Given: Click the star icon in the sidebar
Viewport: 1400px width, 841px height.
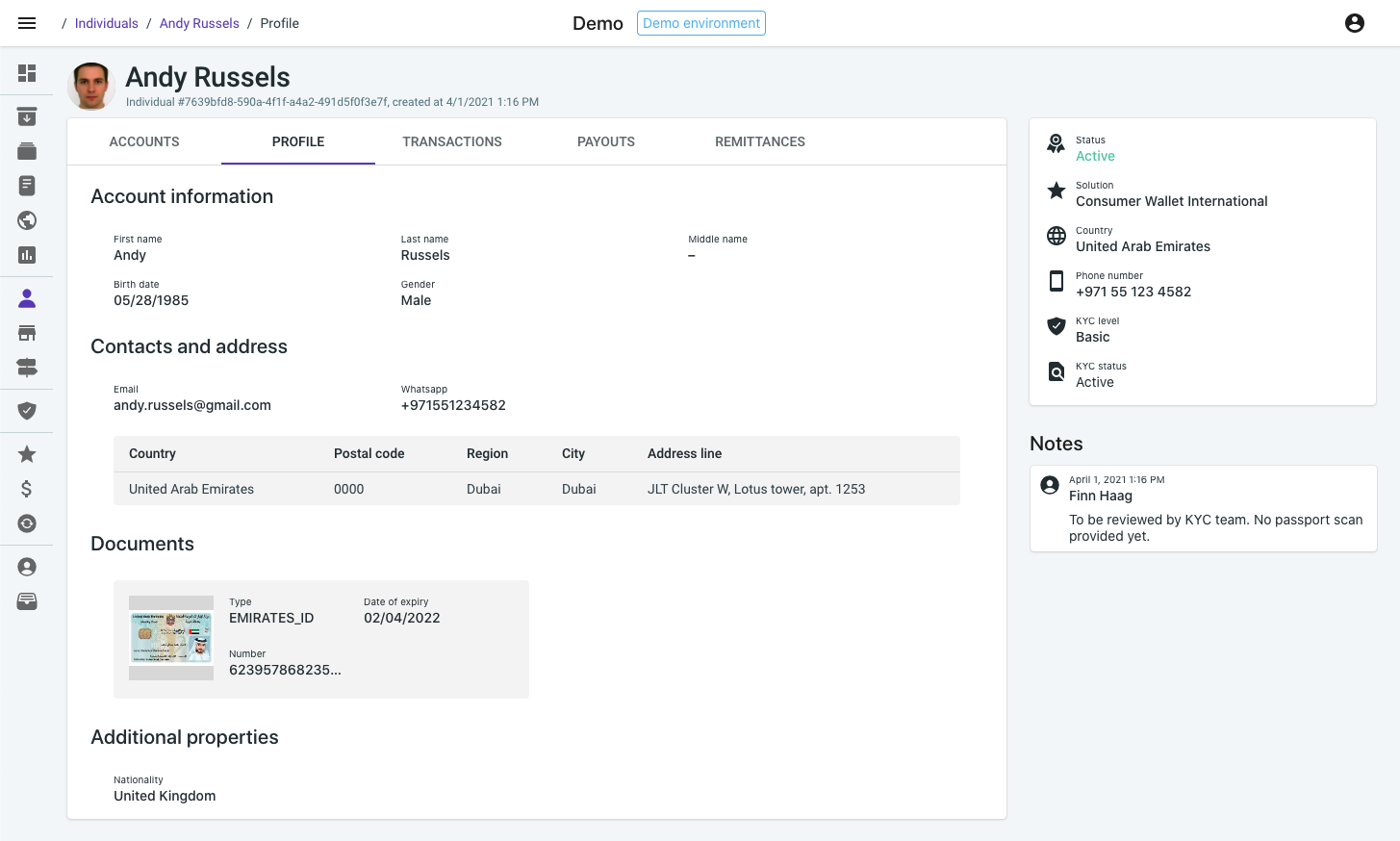Looking at the screenshot, I should click(x=27, y=454).
